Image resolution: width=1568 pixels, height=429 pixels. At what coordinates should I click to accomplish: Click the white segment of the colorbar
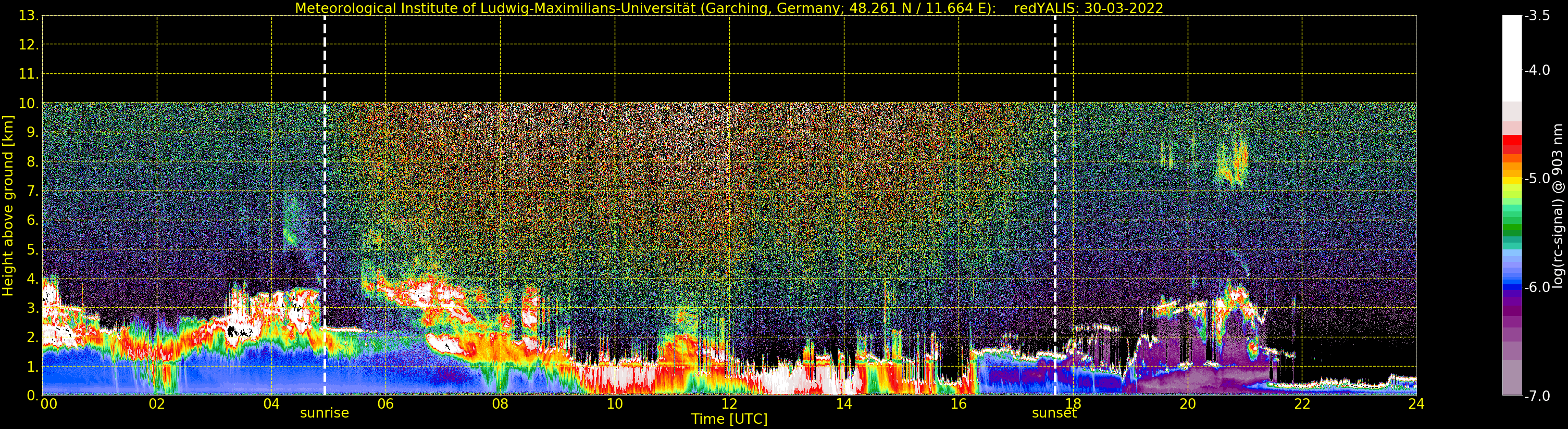(1512, 58)
